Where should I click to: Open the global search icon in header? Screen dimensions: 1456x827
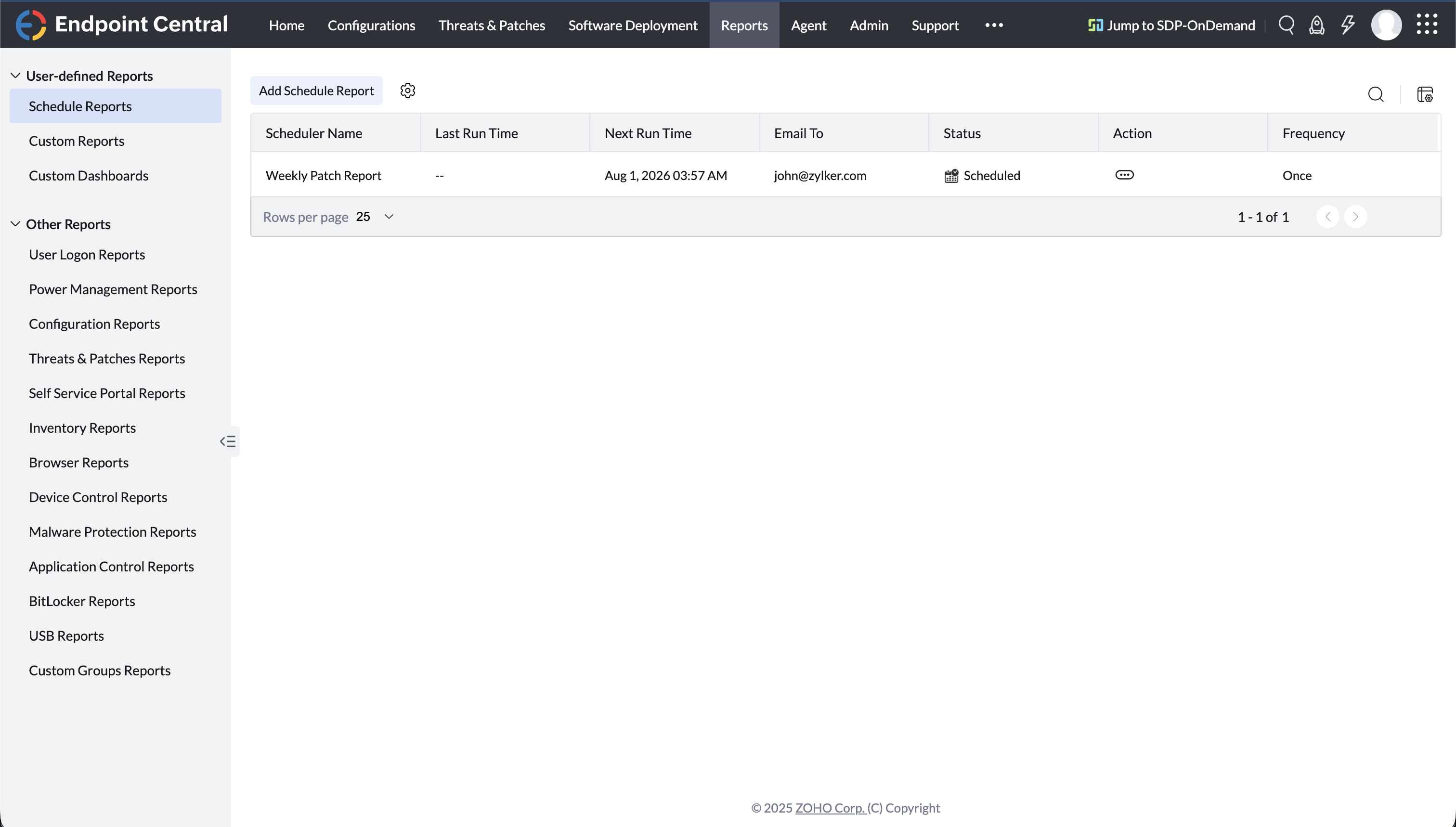1286,25
